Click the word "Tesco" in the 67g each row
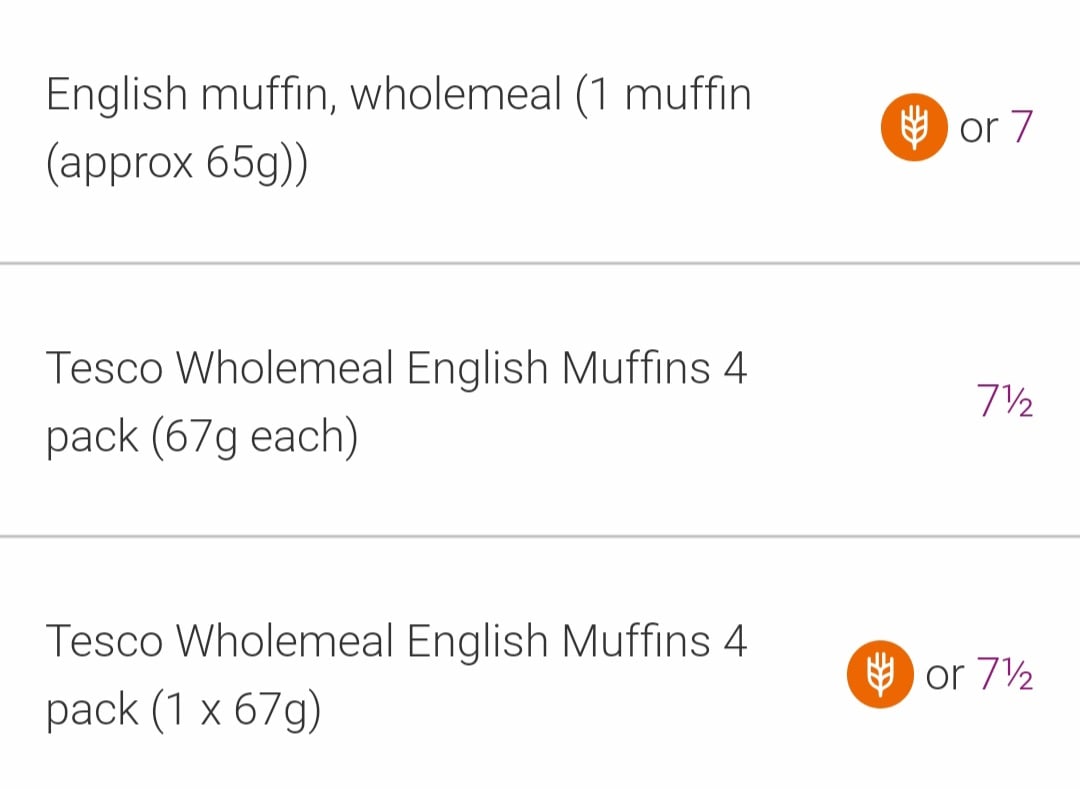 [x=104, y=369]
